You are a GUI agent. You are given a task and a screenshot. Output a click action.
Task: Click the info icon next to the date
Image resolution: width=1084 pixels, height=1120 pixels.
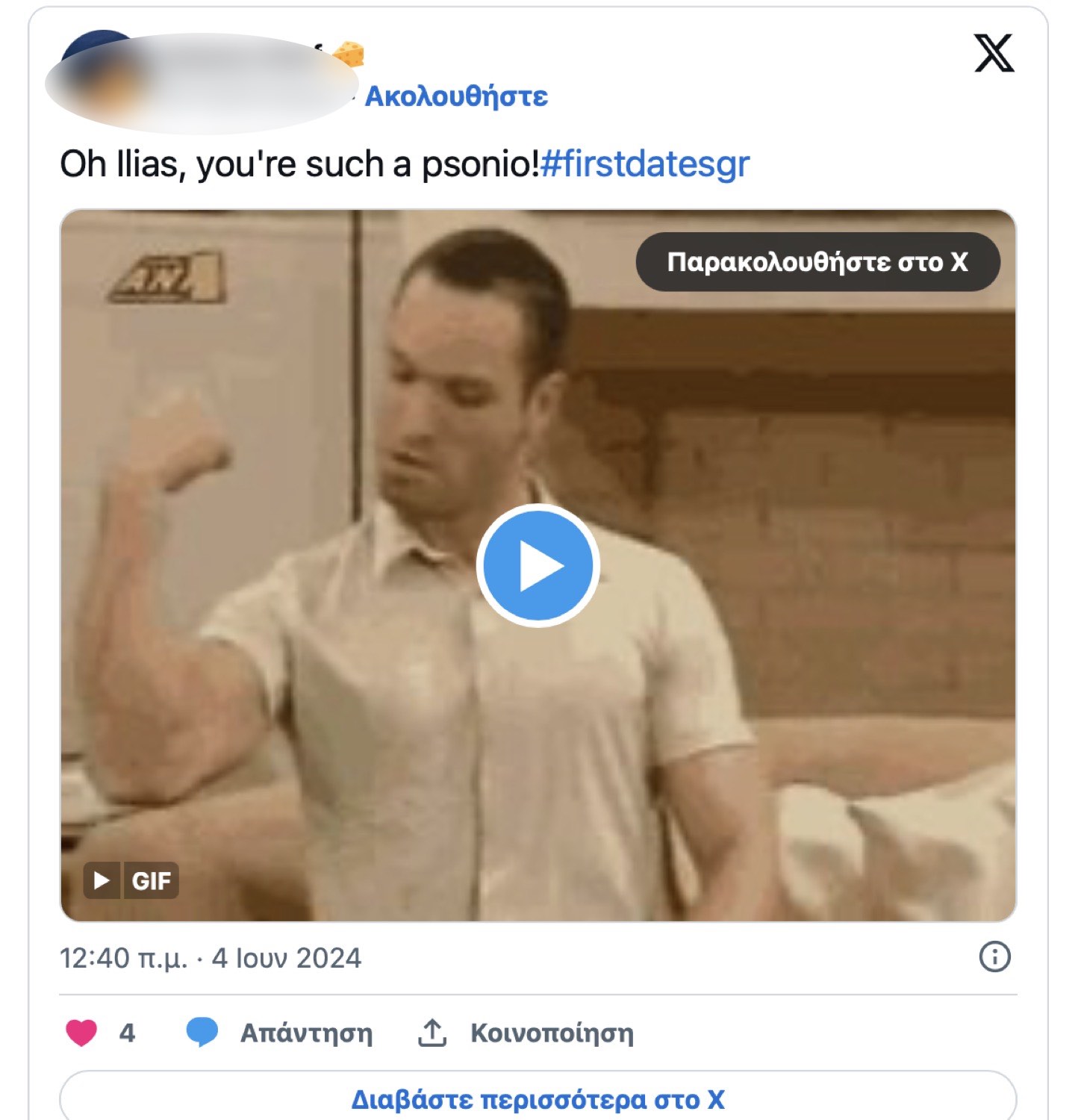click(x=994, y=956)
